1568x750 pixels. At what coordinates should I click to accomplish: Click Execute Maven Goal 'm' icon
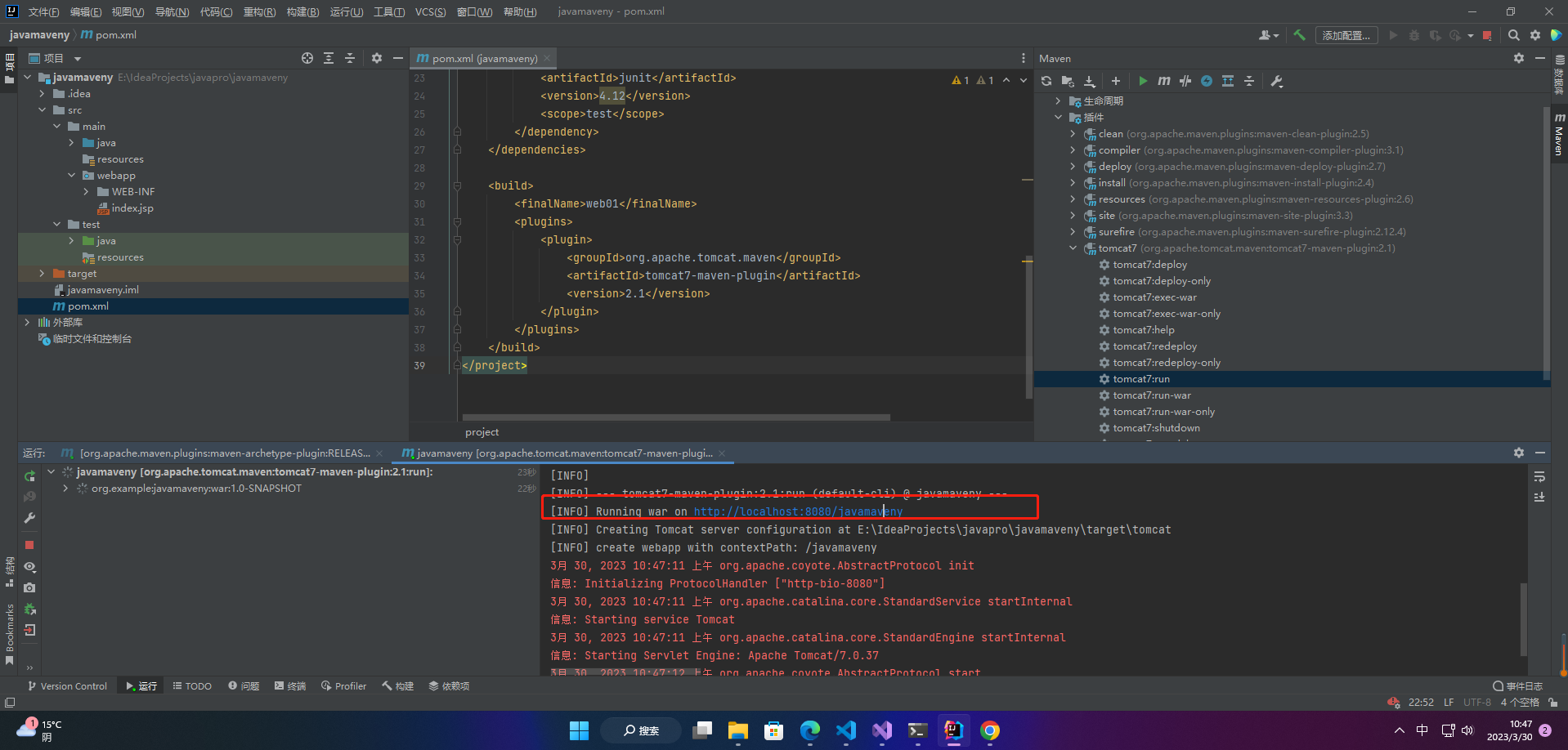pyautogui.click(x=1164, y=81)
